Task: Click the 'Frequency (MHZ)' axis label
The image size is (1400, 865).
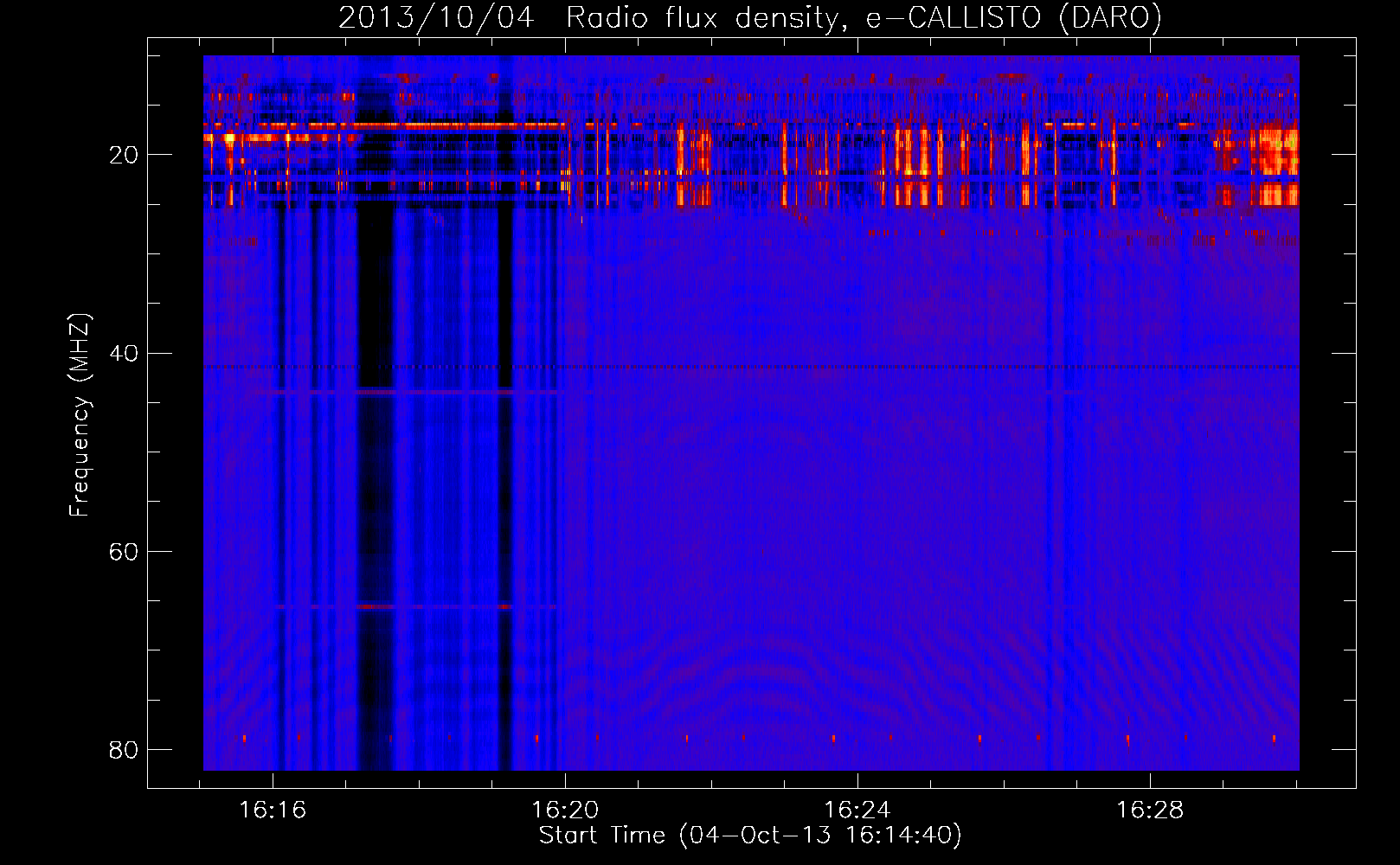Action: 80,415
